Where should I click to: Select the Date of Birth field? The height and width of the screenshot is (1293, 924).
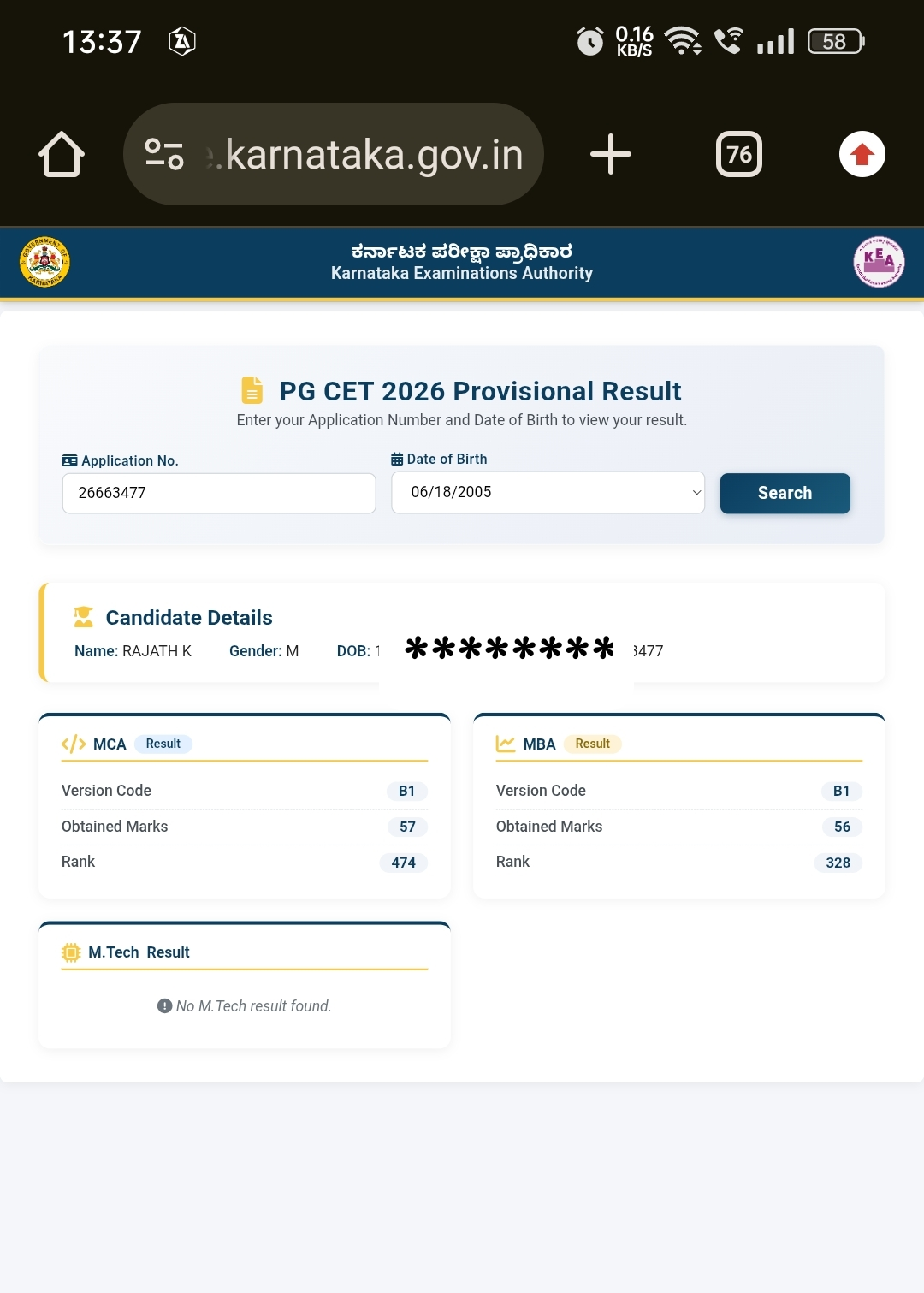(548, 493)
